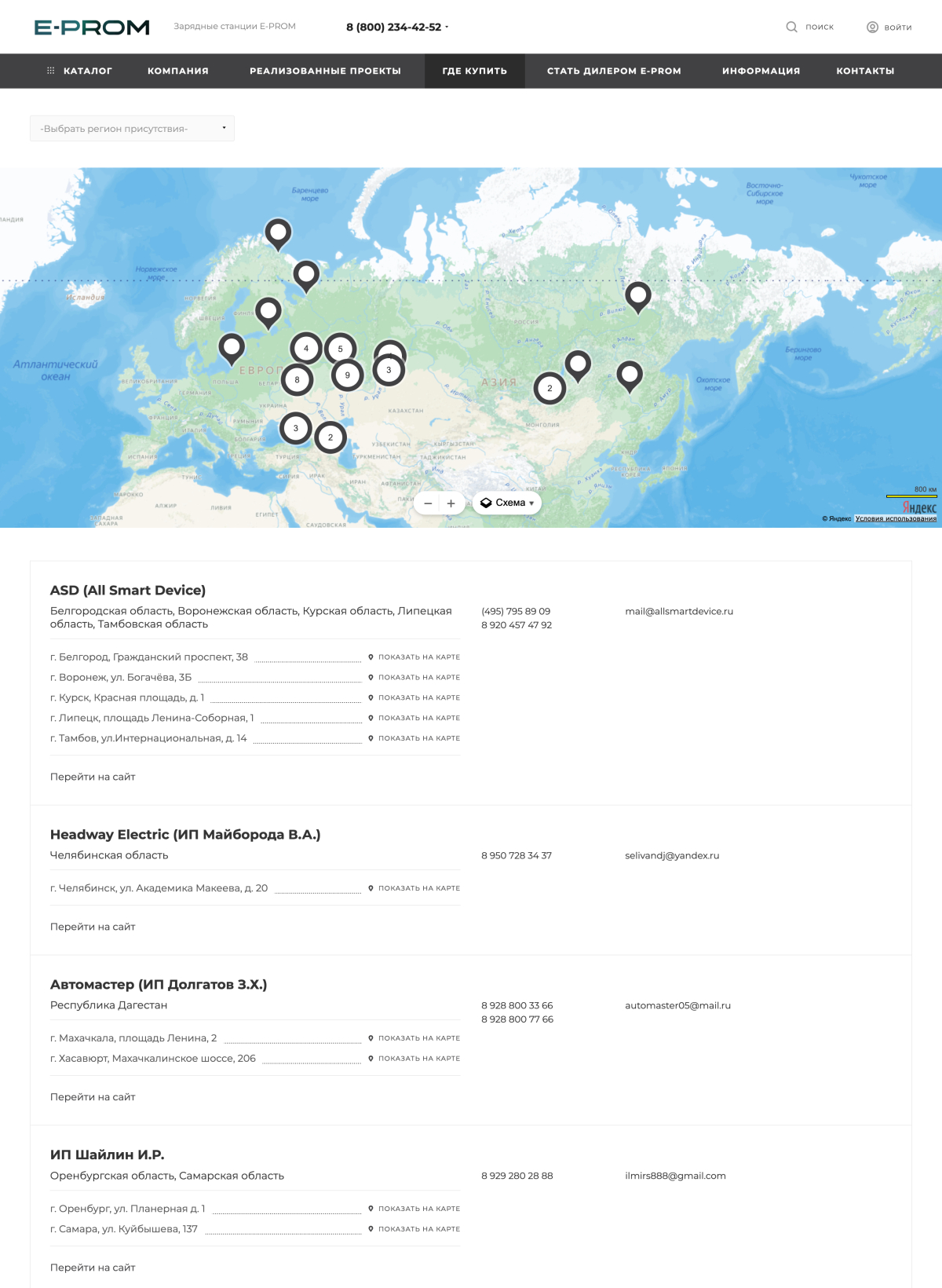Click cluster marker 3 near Ukraine
This screenshot has width=942, height=1288.
click(296, 428)
